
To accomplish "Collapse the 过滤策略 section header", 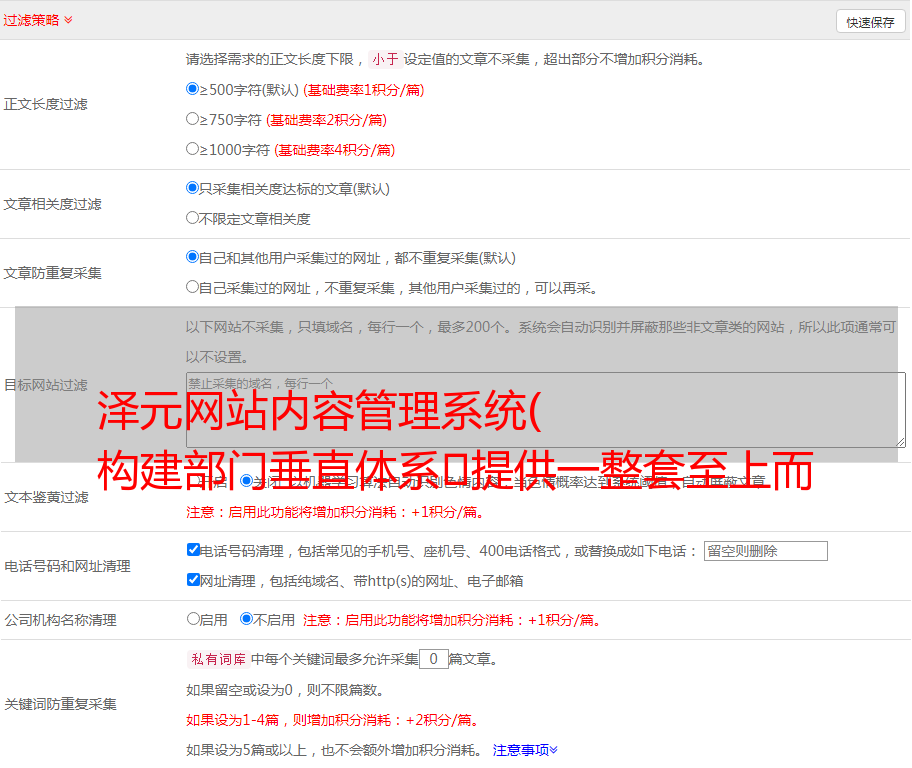I will 38,20.
